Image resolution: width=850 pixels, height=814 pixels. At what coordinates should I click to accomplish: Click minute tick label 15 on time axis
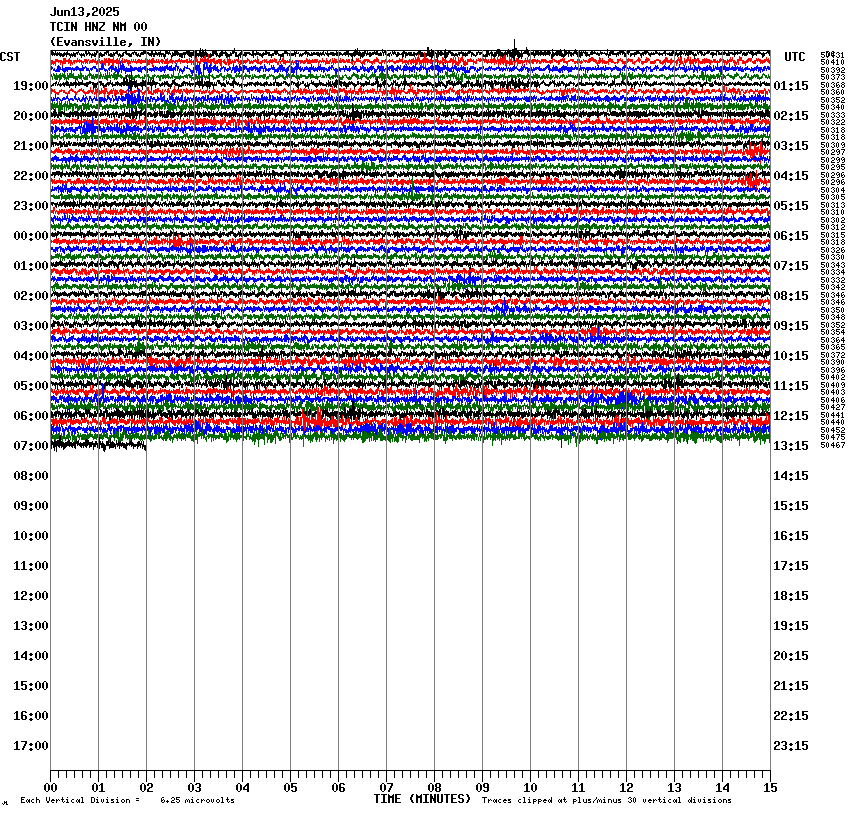770,788
